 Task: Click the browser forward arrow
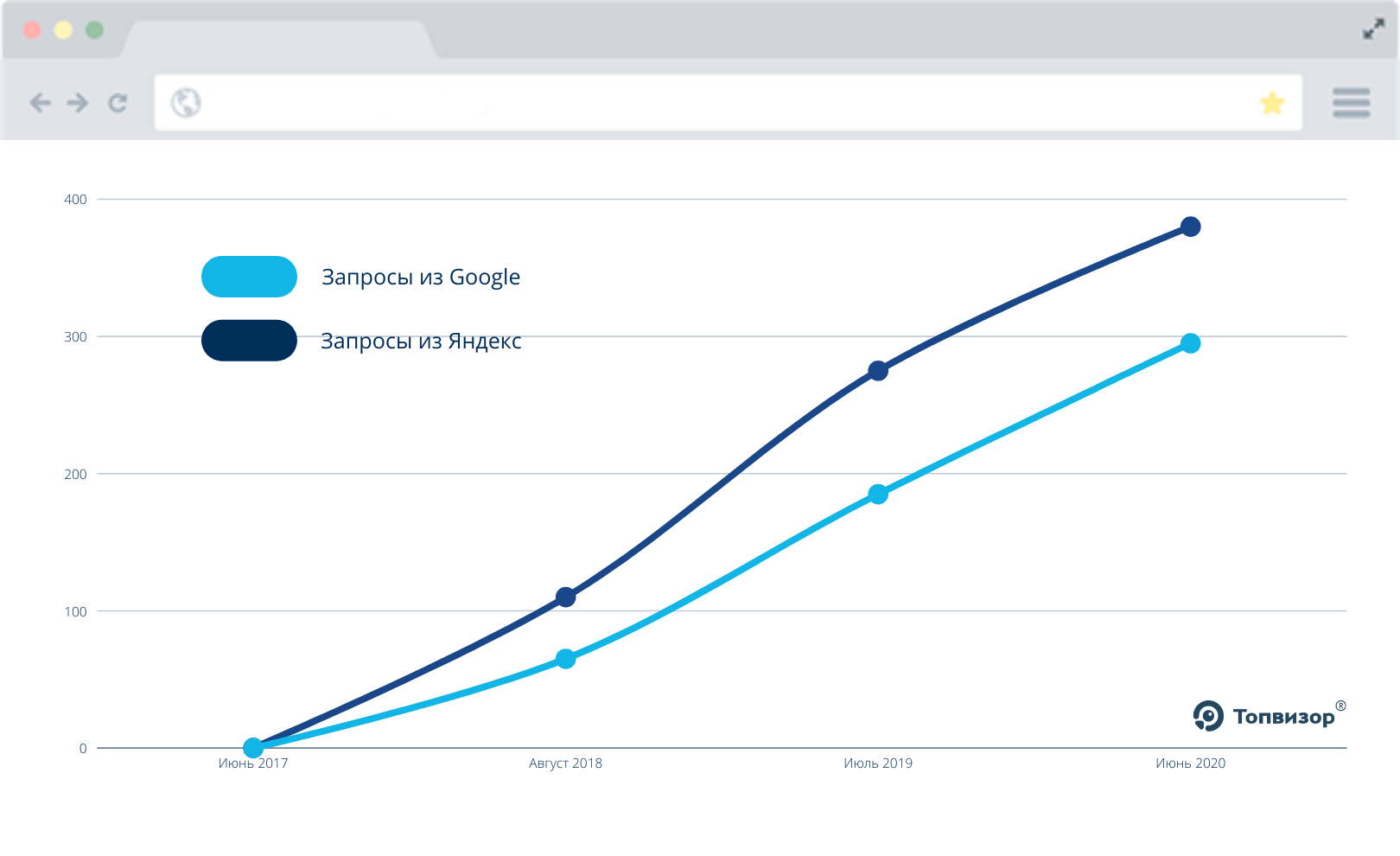pos(78,103)
